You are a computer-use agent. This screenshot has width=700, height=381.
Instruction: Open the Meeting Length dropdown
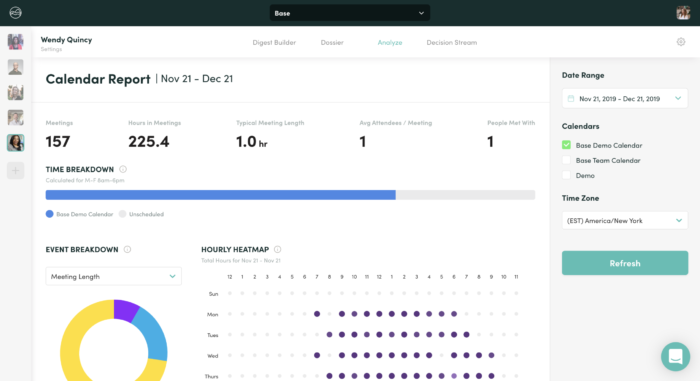113,276
